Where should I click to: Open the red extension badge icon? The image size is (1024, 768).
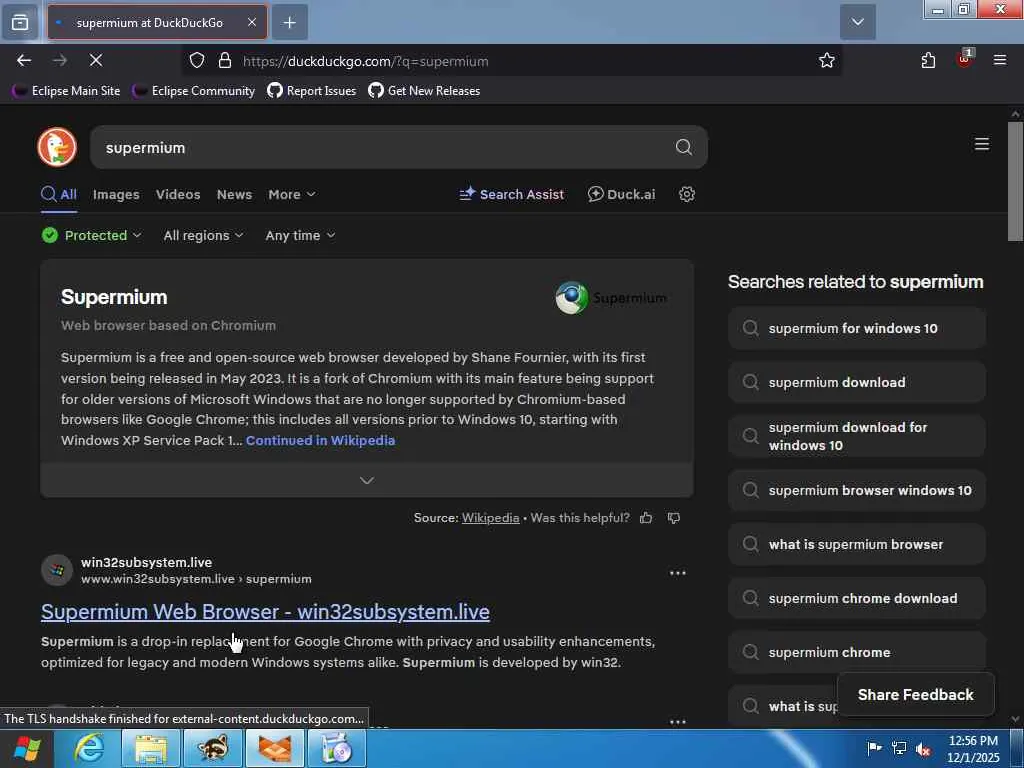coord(964,59)
